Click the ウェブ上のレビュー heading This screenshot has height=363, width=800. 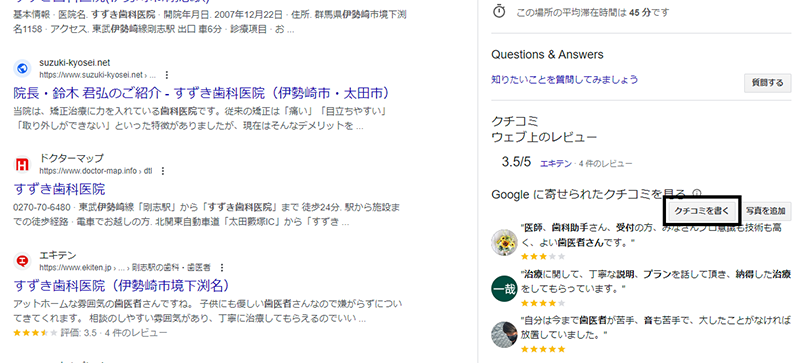pyautogui.click(x=544, y=137)
